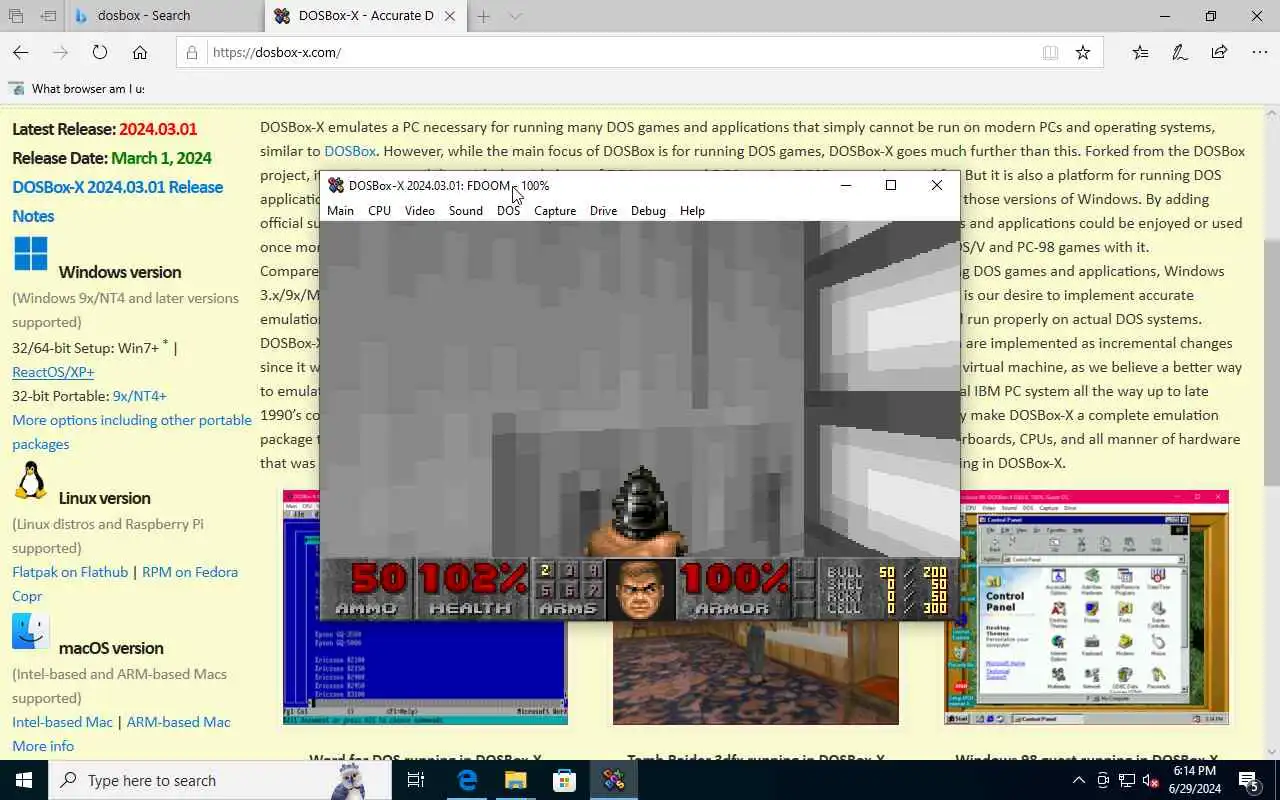This screenshot has width=1280, height=800.
Task: Set the current tabs aside
Action: click(48, 16)
